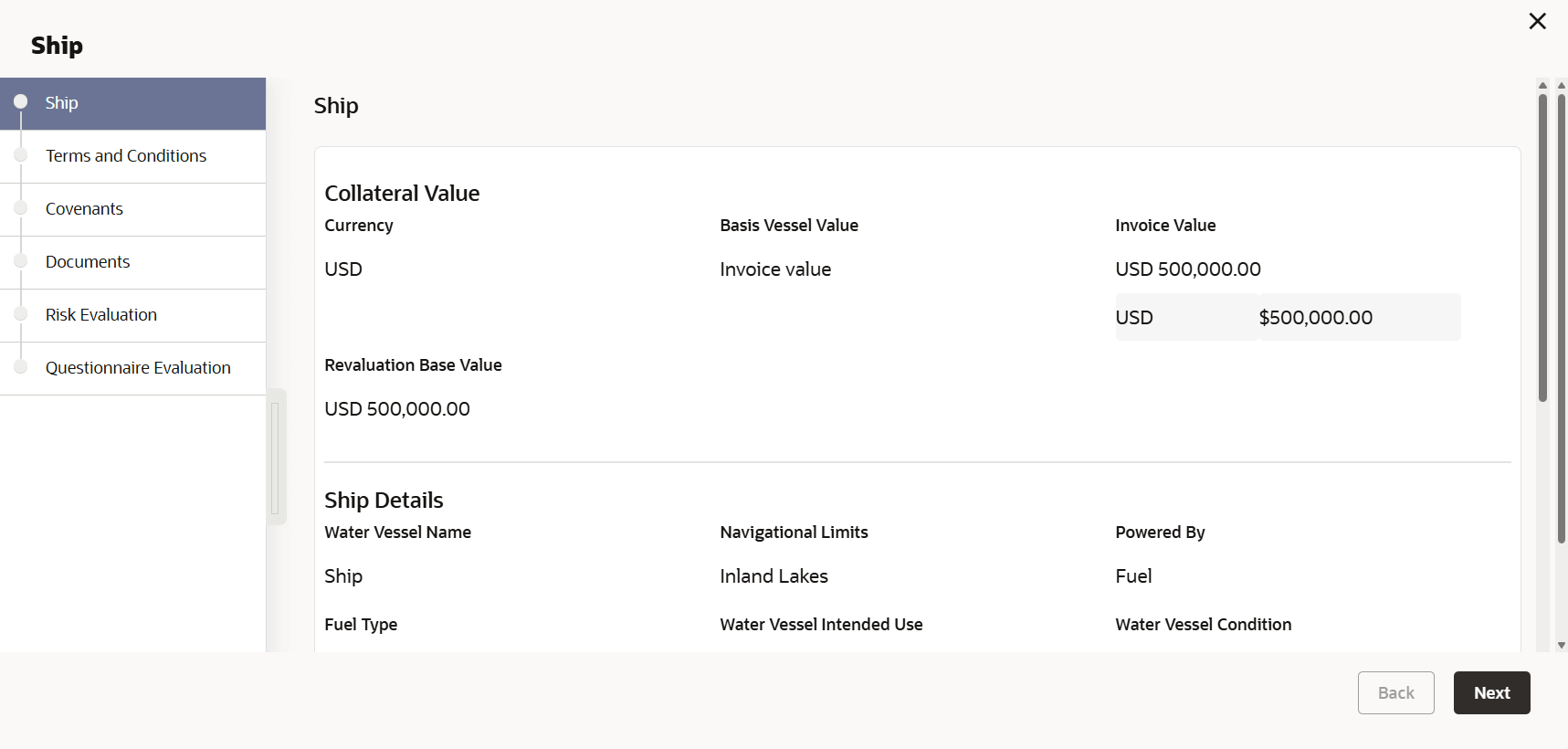Click the Documents step circle marker
The height and width of the screenshot is (749, 1568).
pyautogui.click(x=21, y=261)
